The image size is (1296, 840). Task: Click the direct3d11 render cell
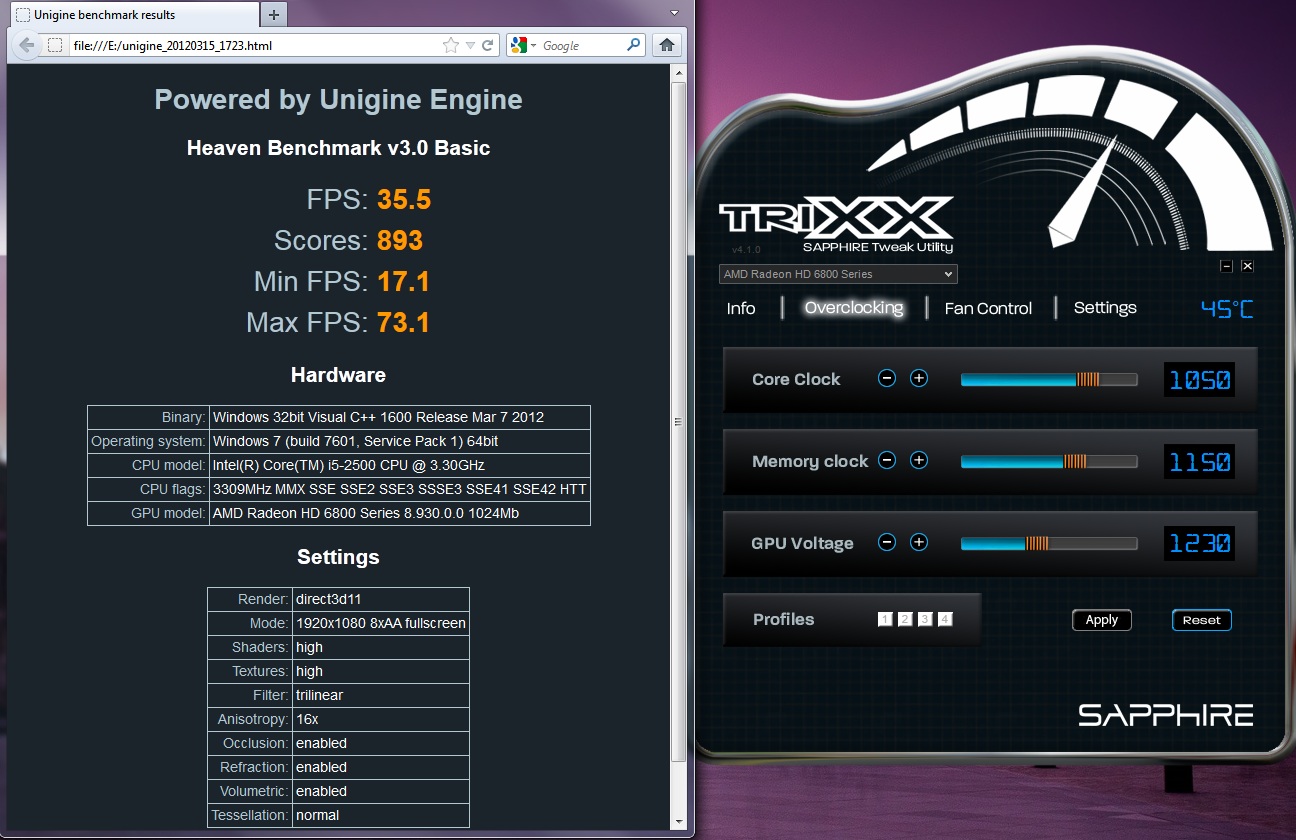(x=381, y=599)
